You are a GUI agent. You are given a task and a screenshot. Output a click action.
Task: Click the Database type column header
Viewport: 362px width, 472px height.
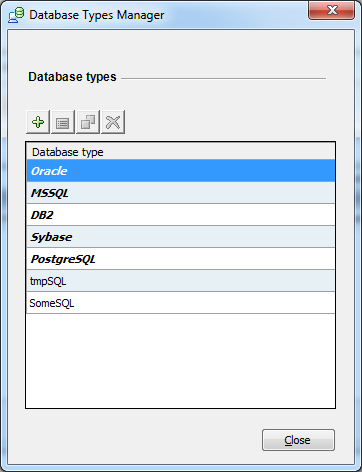pos(181,152)
